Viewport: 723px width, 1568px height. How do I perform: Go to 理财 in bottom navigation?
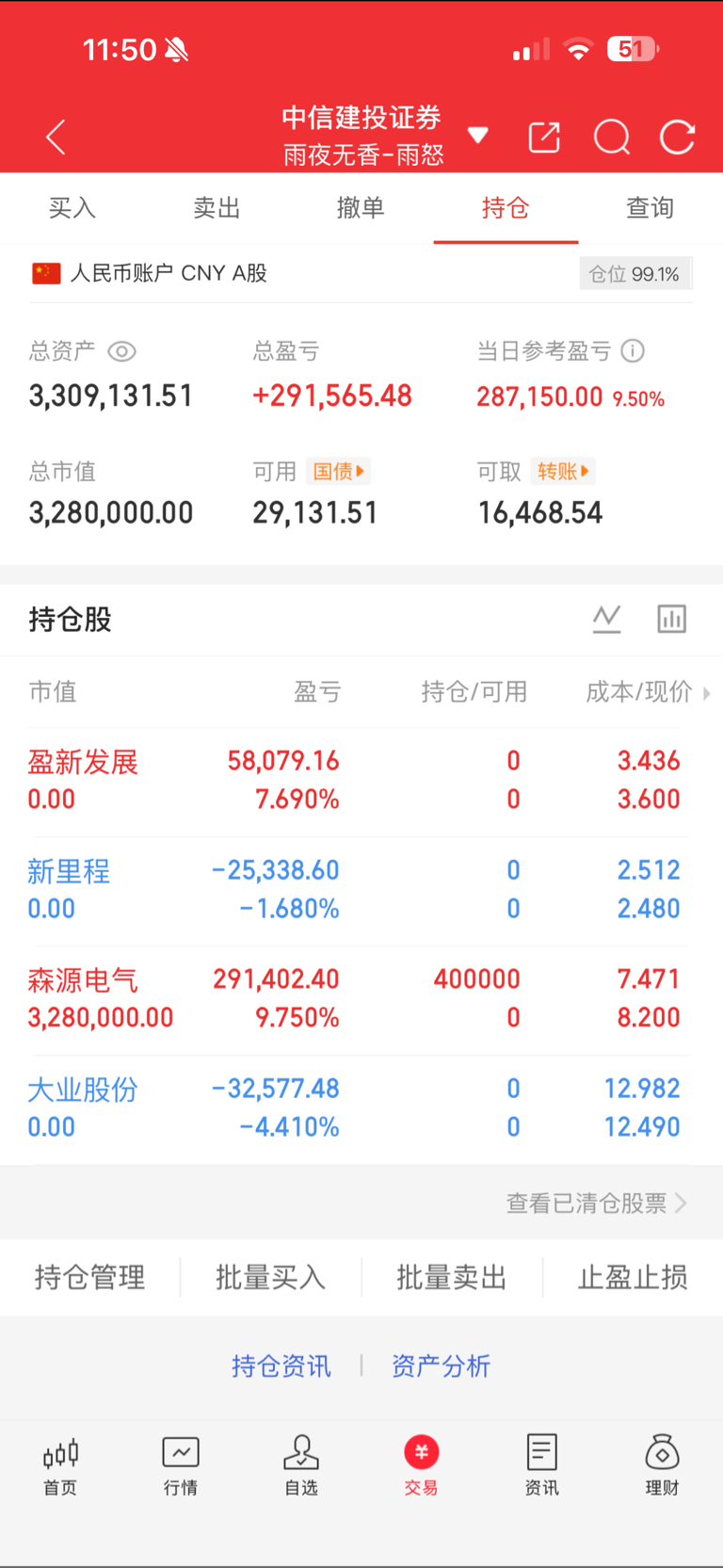[663, 1465]
